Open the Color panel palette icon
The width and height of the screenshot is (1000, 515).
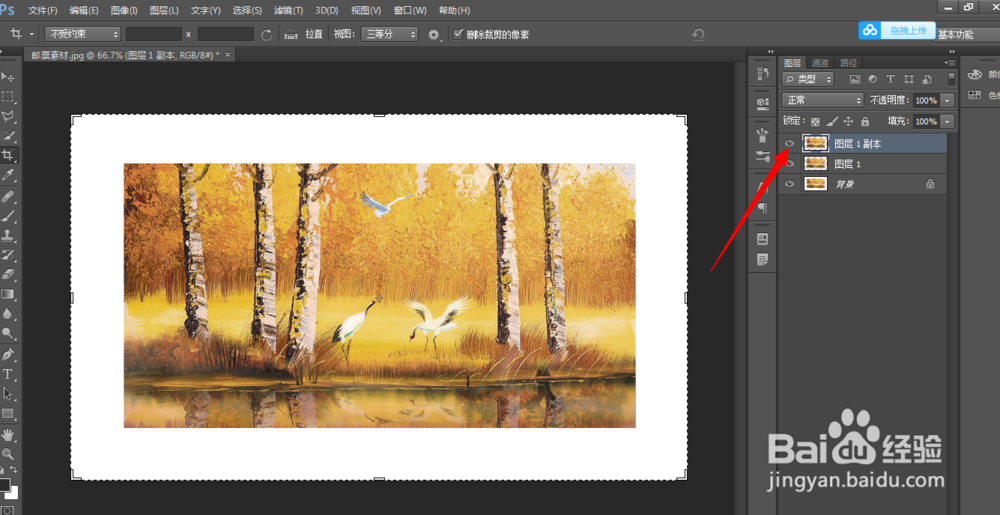(x=974, y=75)
